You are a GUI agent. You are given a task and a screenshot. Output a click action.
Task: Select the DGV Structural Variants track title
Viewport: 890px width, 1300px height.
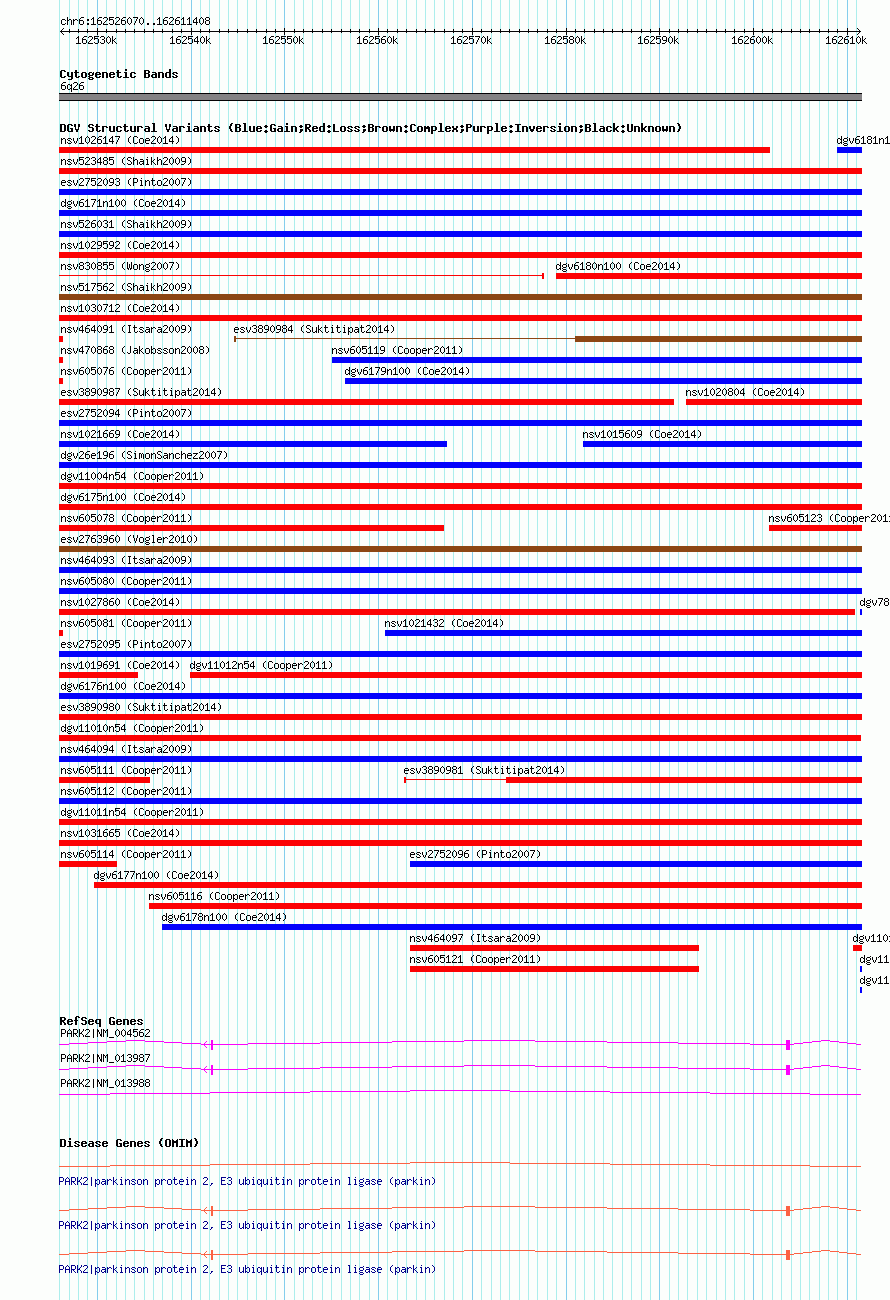(371, 128)
